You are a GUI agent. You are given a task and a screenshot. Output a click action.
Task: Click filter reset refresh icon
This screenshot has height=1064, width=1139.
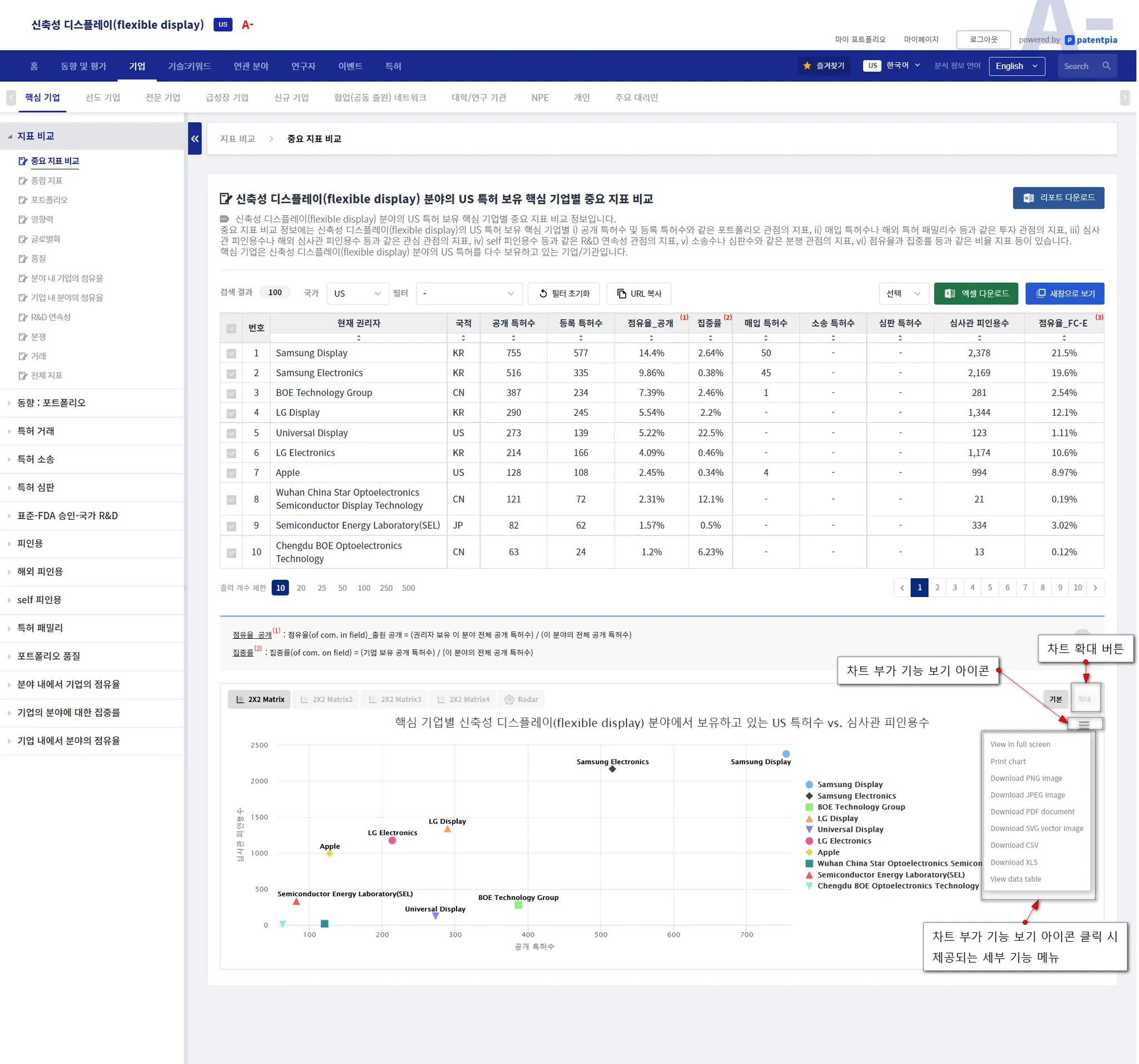click(544, 294)
